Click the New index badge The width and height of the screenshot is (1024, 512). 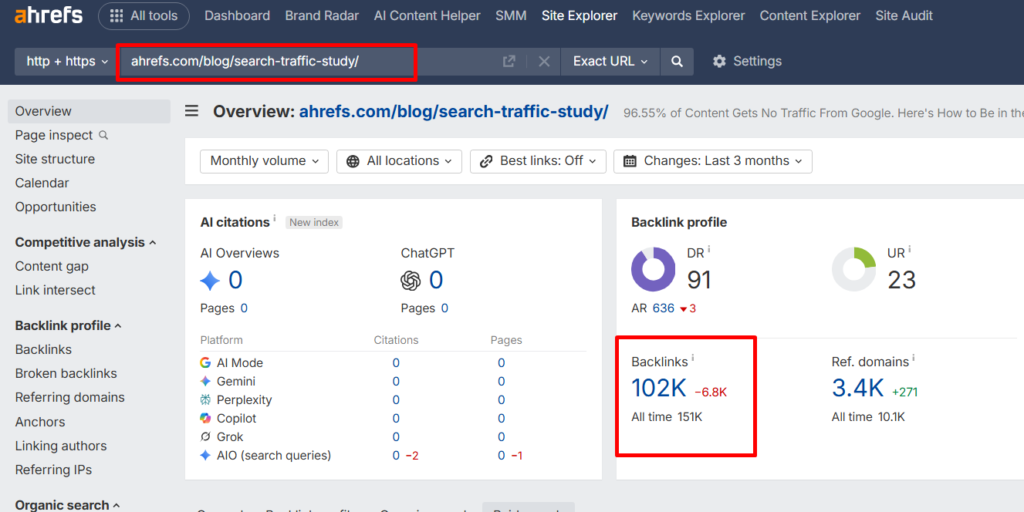pos(314,222)
